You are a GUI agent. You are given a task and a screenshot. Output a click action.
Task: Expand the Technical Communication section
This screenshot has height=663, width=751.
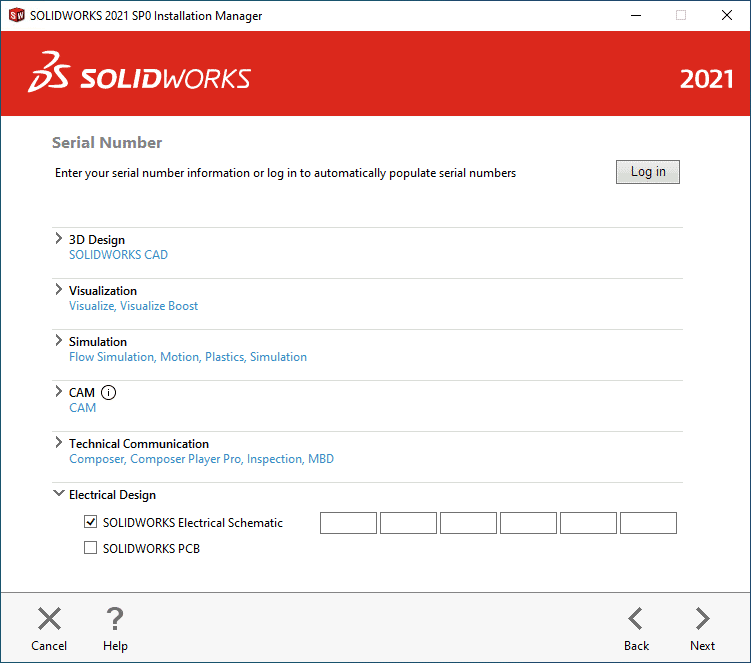58,442
